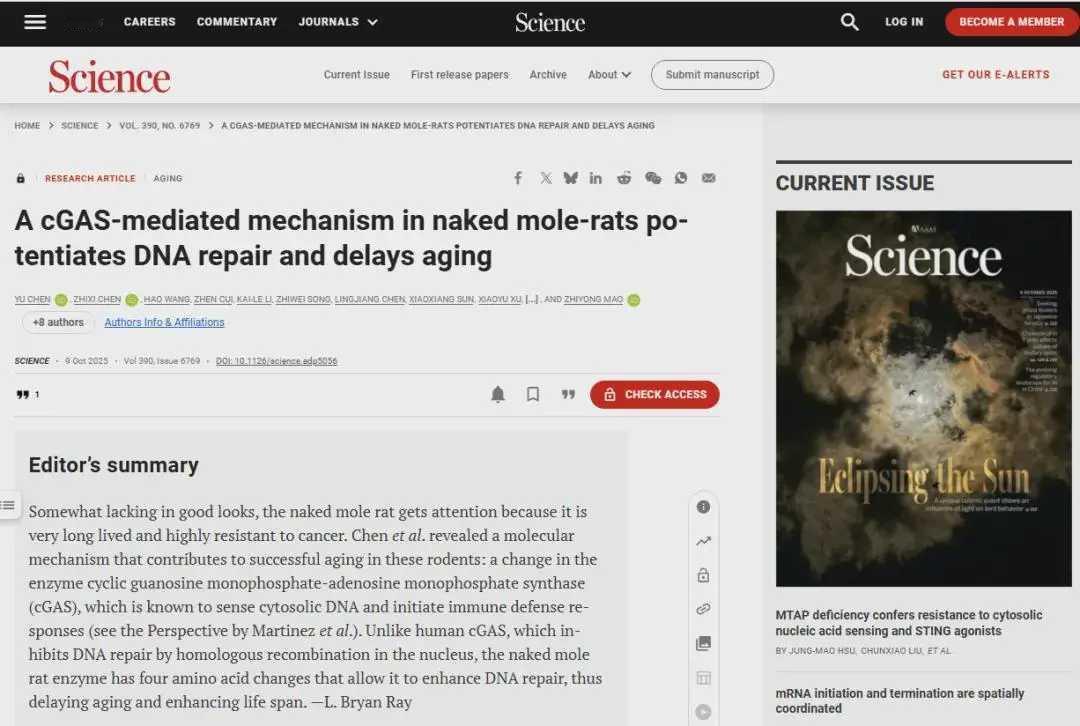The height and width of the screenshot is (726, 1080).
Task: Click the Log In link
Action: (904, 22)
